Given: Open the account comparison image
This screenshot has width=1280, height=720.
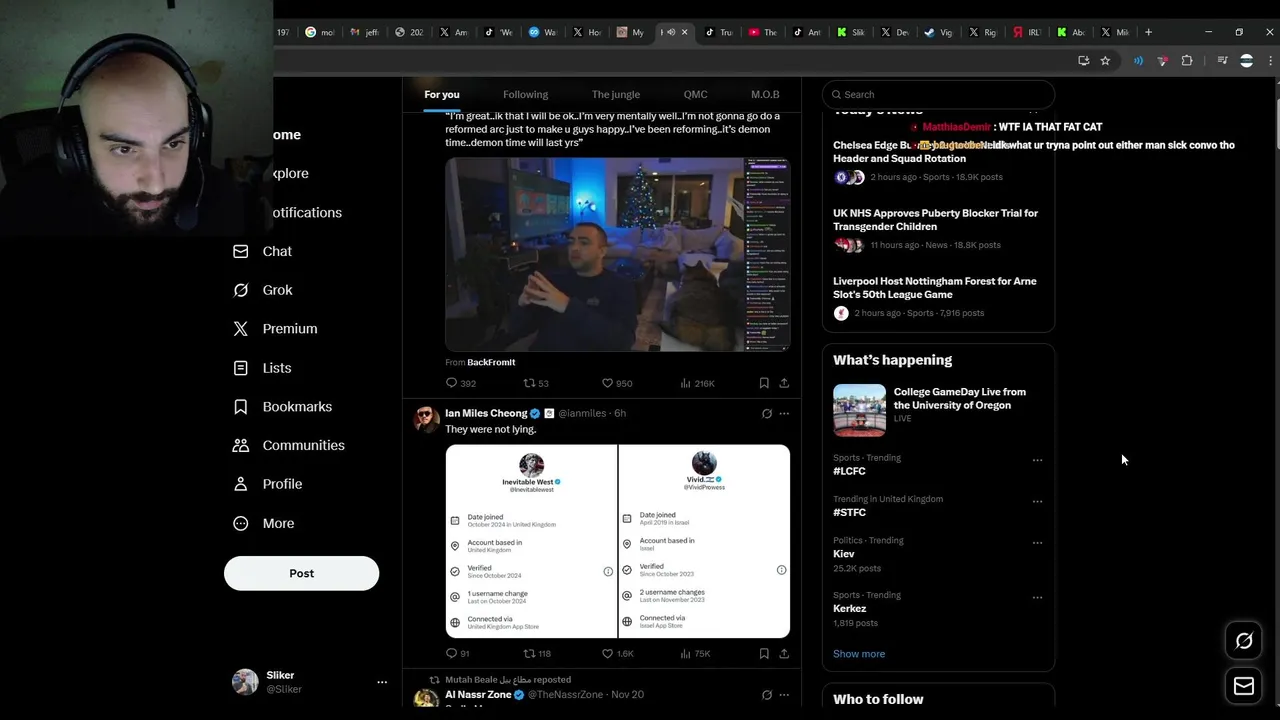Looking at the screenshot, I should (617, 541).
